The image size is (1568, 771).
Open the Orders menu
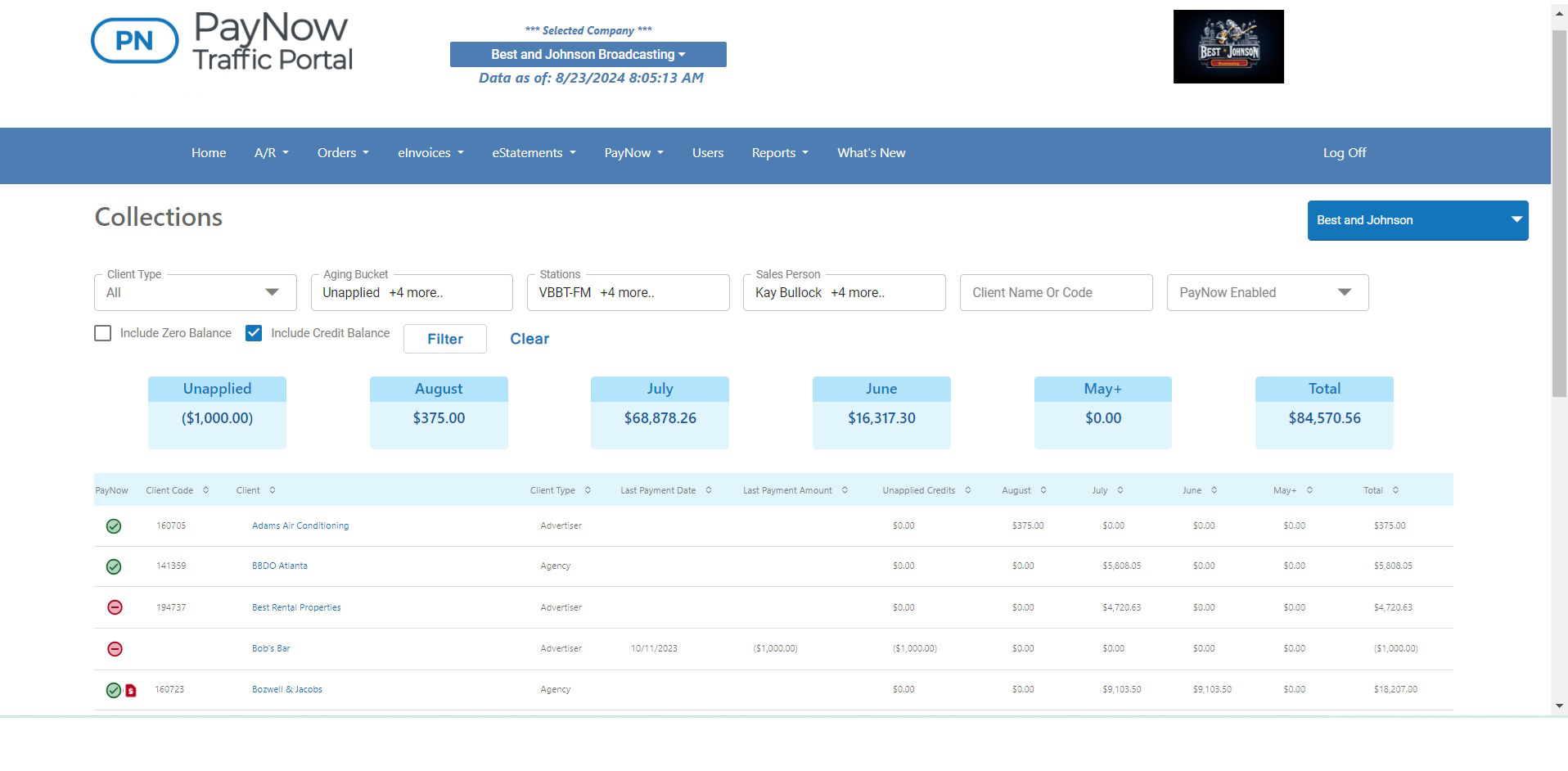343,153
